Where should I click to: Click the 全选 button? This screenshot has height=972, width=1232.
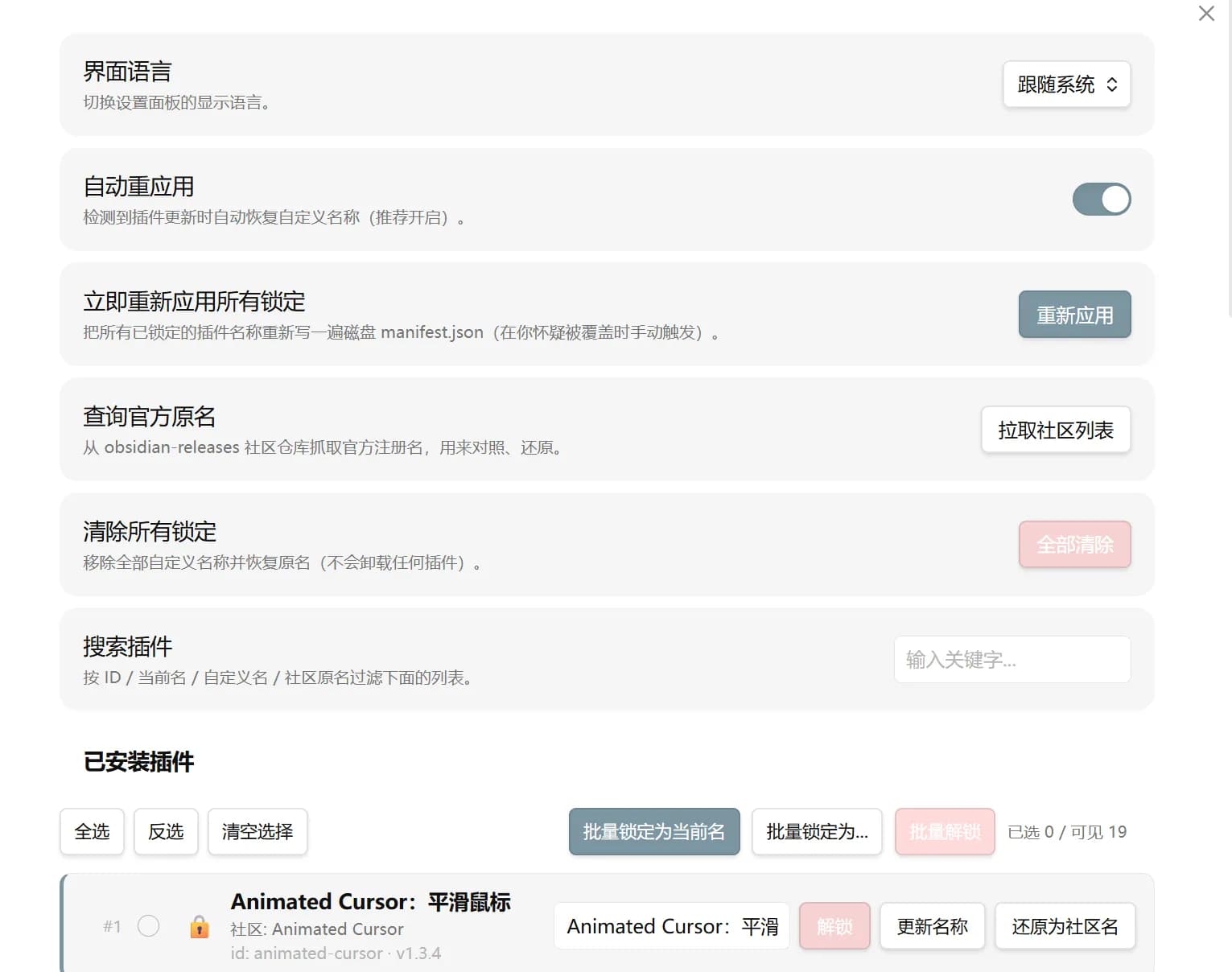(93, 832)
